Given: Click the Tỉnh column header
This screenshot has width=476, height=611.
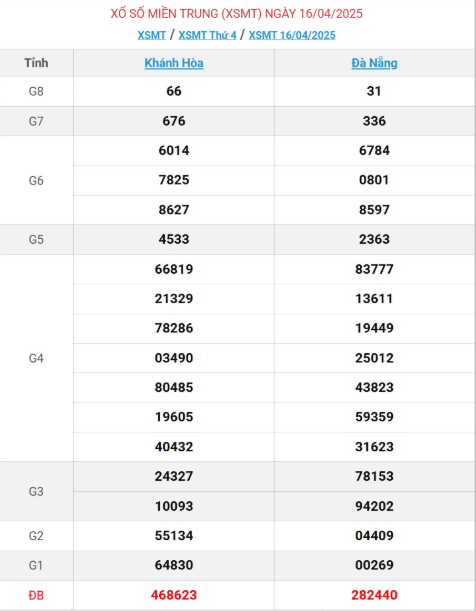Looking at the screenshot, I should point(36,63).
